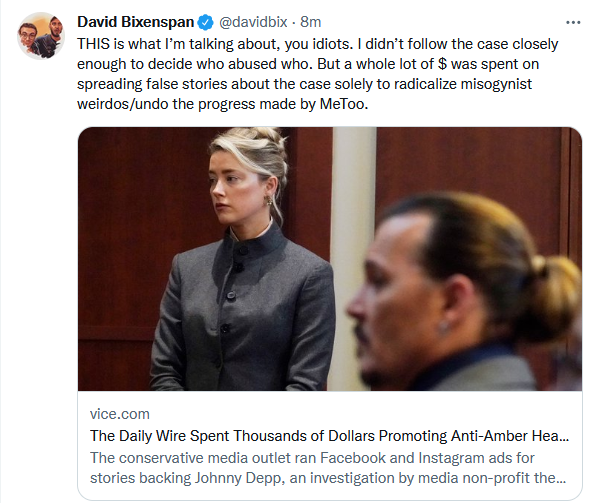
Task: Click the woman in gray jacket in photo
Action: point(243,264)
